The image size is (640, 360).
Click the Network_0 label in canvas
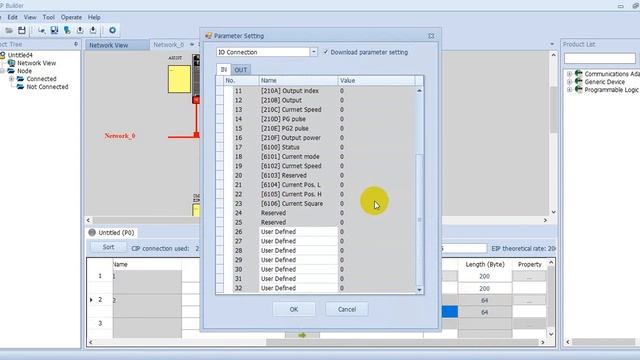click(120, 136)
